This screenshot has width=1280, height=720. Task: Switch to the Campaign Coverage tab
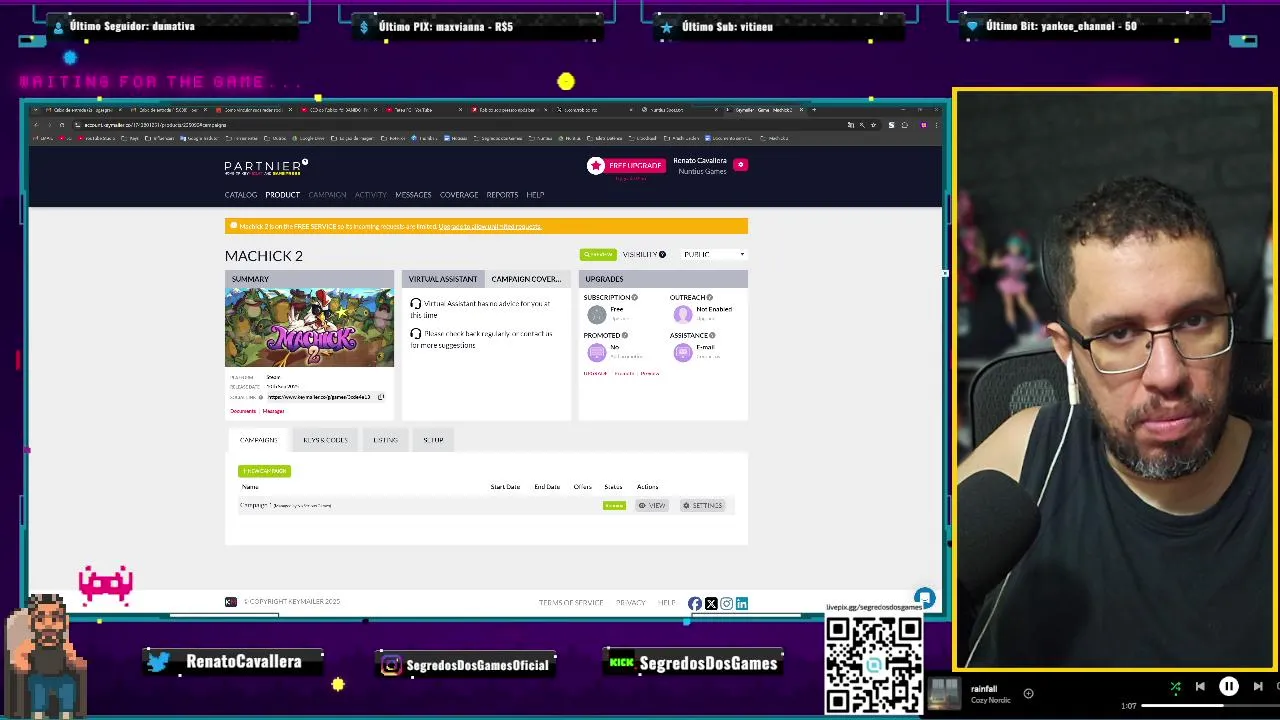coord(526,279)
